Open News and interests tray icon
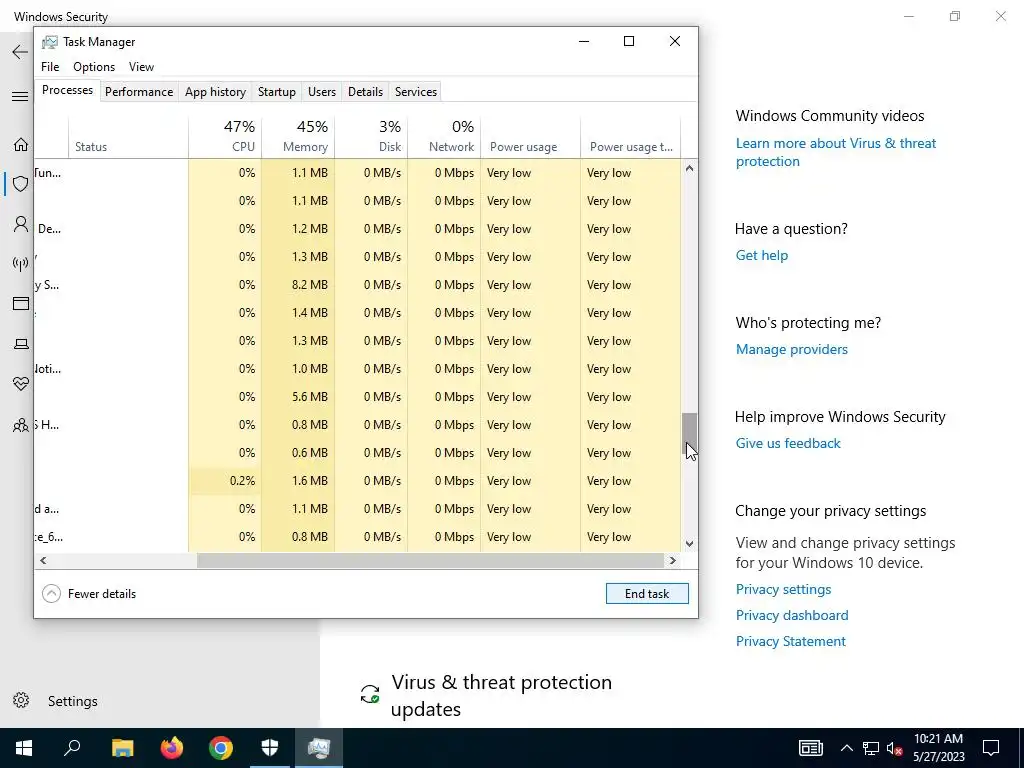 coord(810,748)
